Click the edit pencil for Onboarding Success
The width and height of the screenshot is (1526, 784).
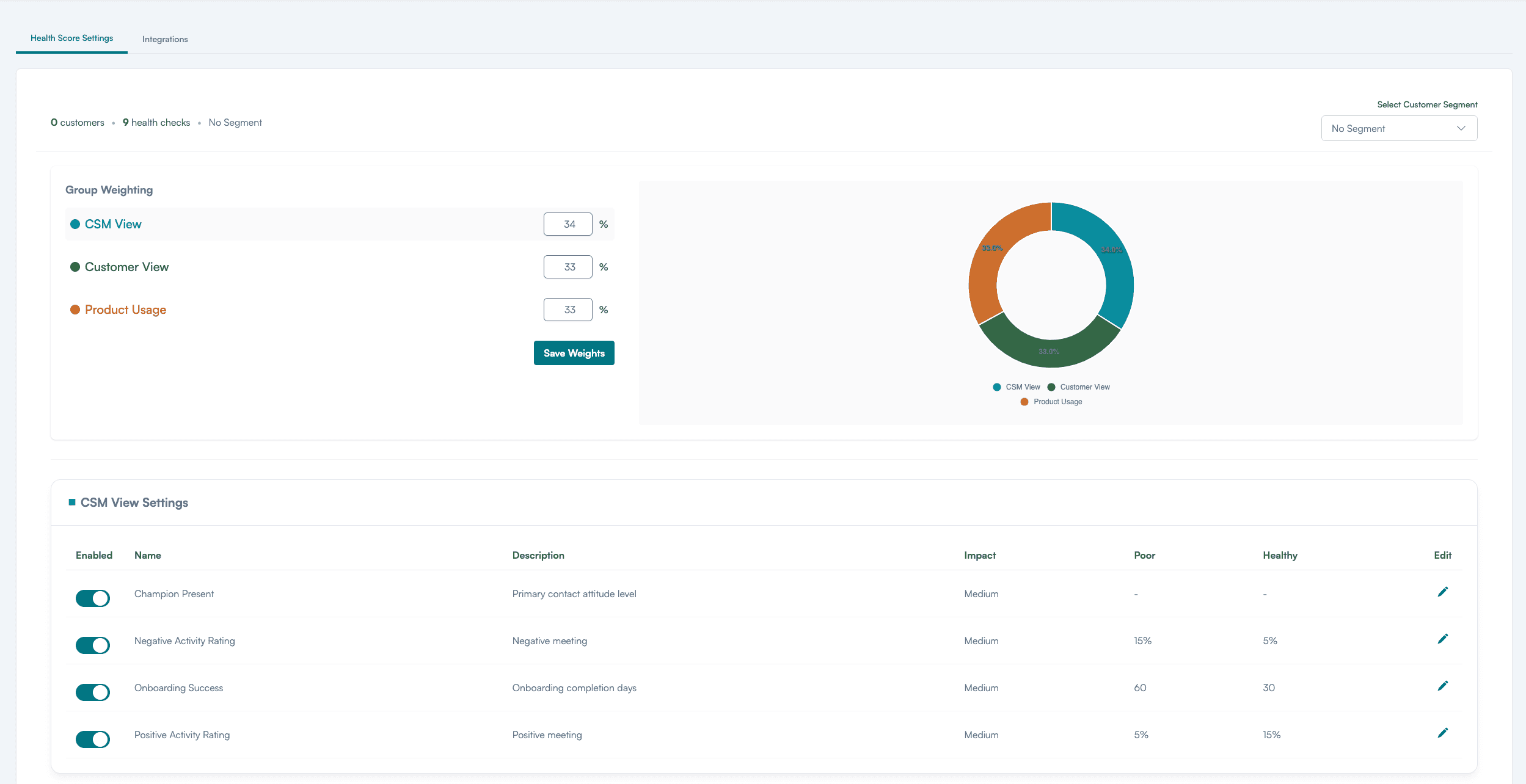tap(1443, 686)
